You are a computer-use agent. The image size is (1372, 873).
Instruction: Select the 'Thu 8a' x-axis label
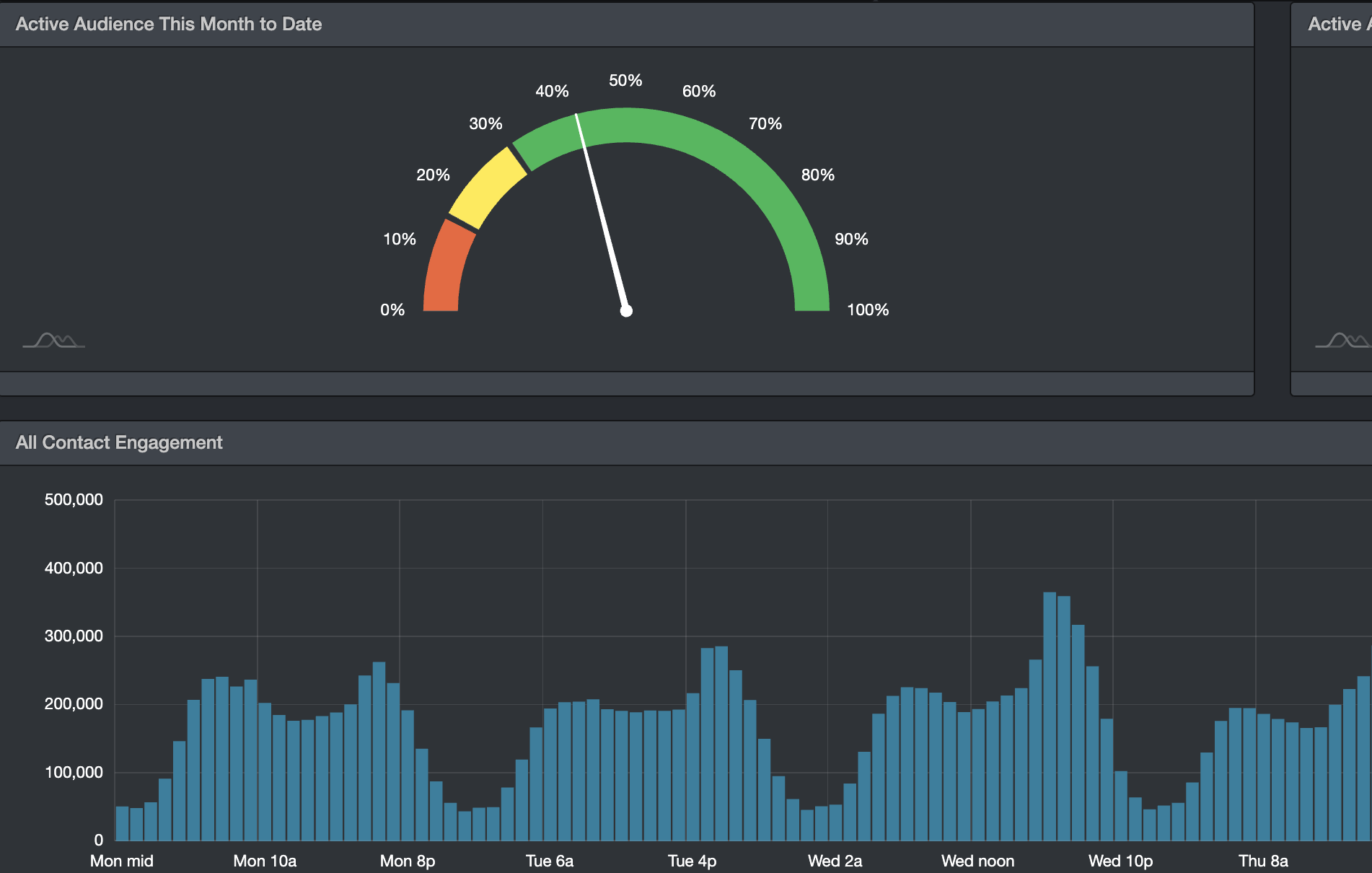tap(1263, 861)
